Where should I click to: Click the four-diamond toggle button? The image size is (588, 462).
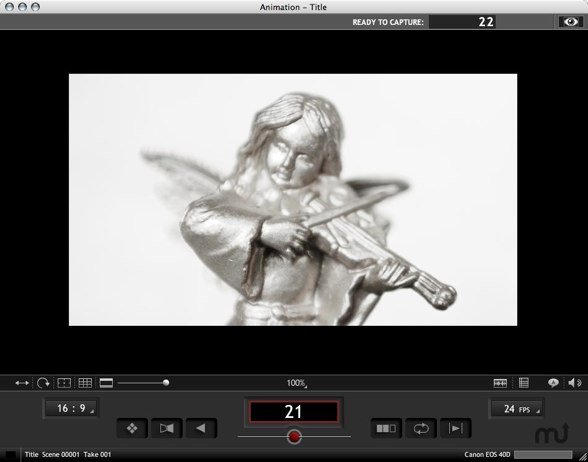click(x=132, y=428)
